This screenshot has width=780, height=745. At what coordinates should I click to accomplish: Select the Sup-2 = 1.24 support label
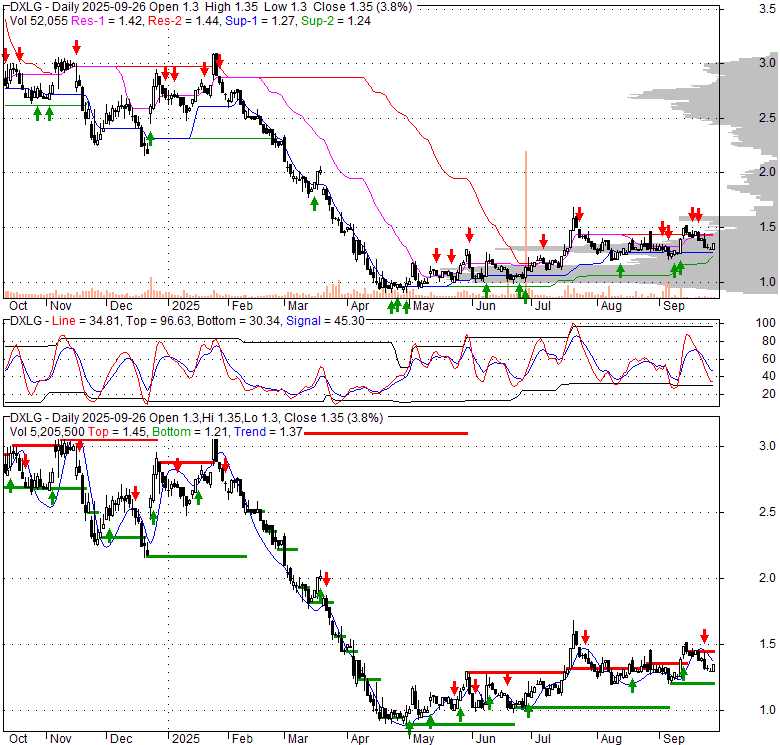pyautogui.click(x=336, y=21)
